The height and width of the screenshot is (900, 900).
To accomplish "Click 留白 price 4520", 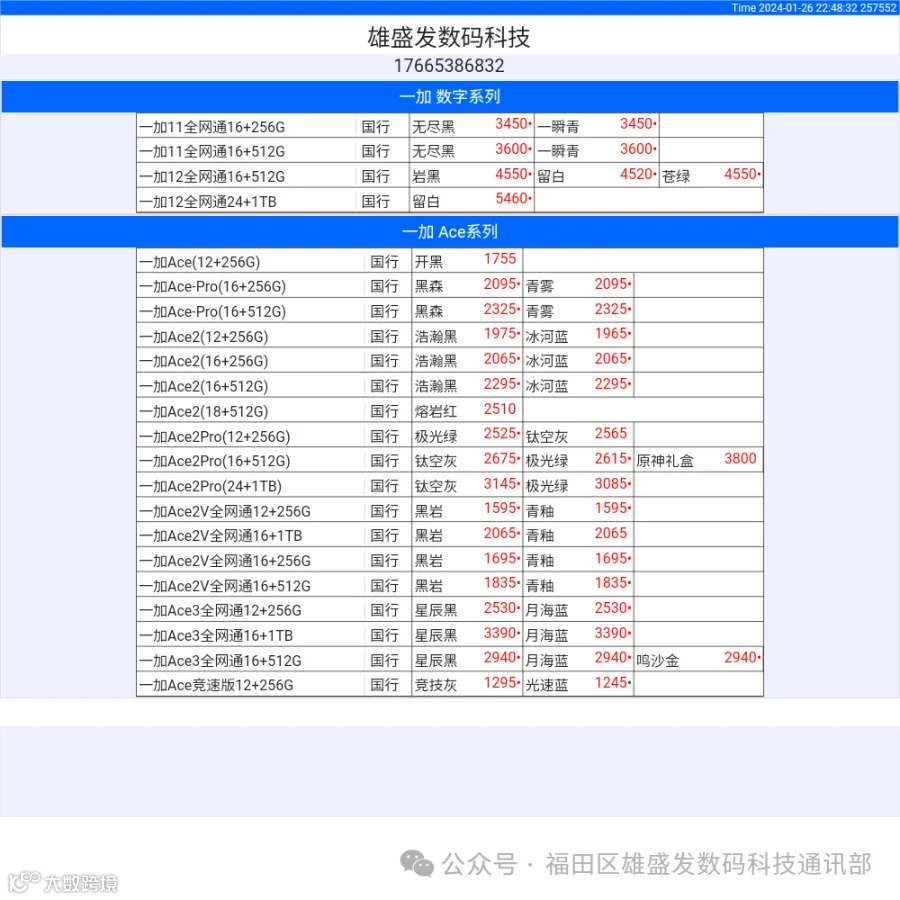I will [x=637, y=174].
